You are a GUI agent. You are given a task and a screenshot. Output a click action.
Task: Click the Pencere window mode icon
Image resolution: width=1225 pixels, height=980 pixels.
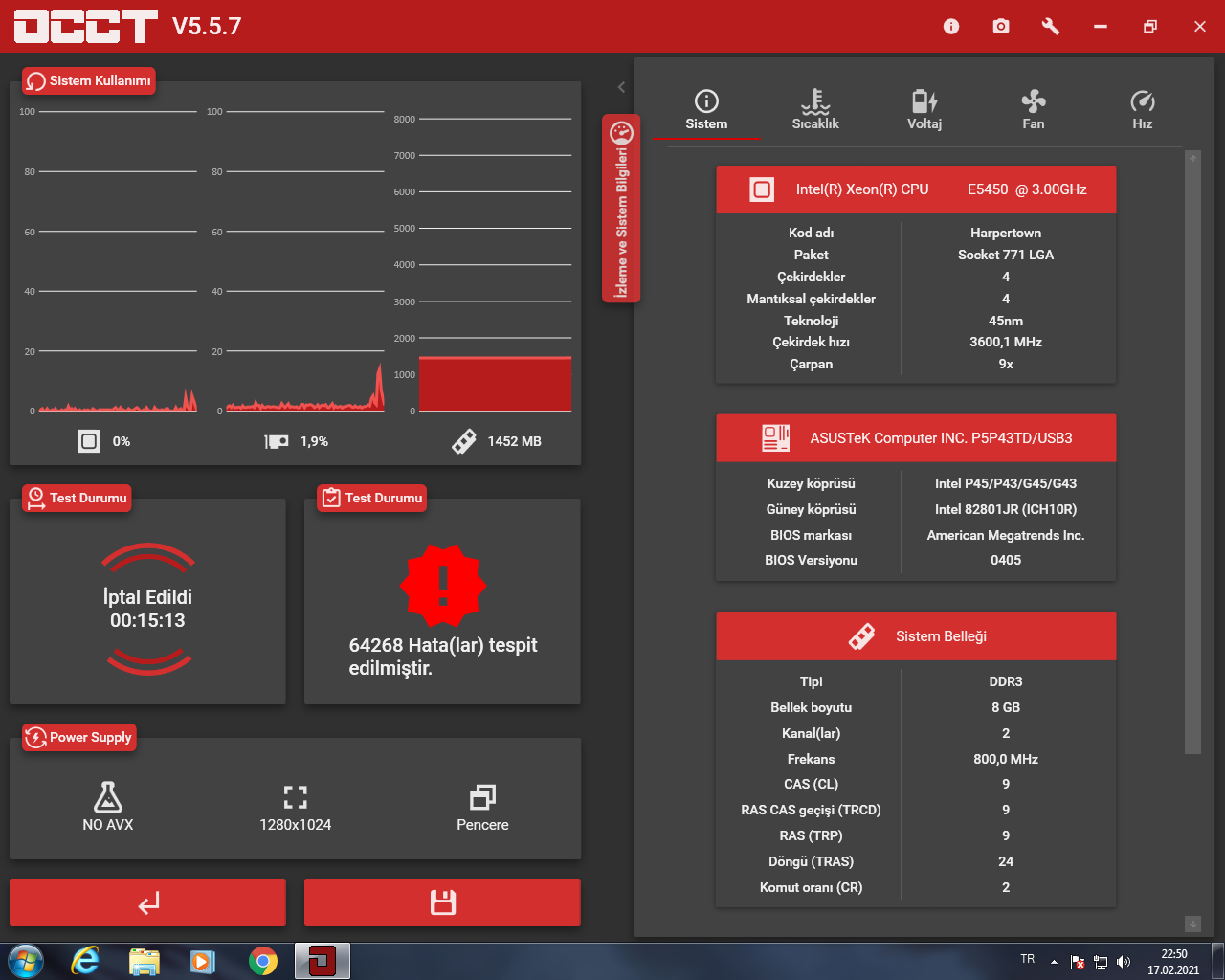(x=483, y=797)
